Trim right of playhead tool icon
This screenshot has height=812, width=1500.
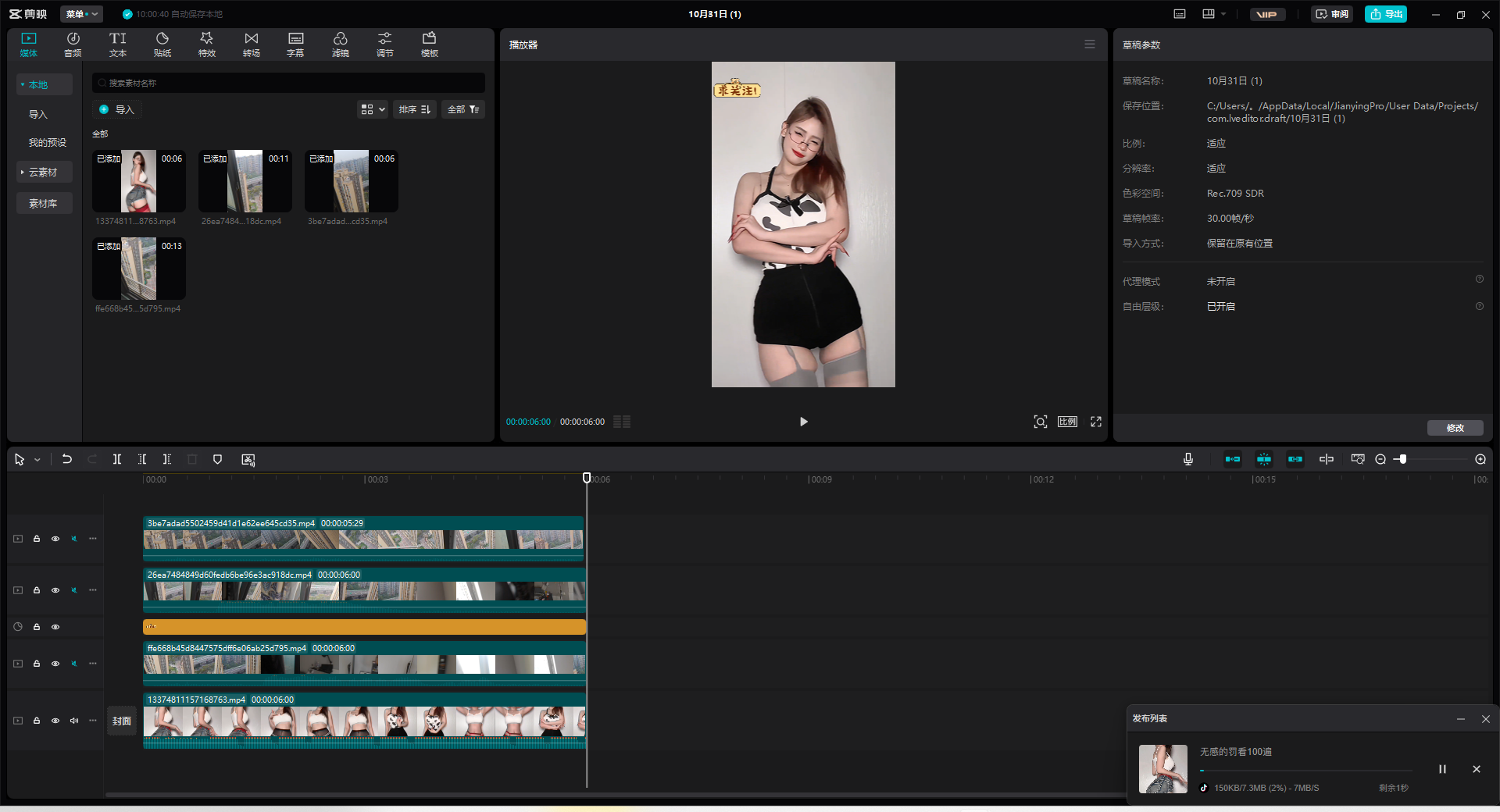click(x=166, y=459)
